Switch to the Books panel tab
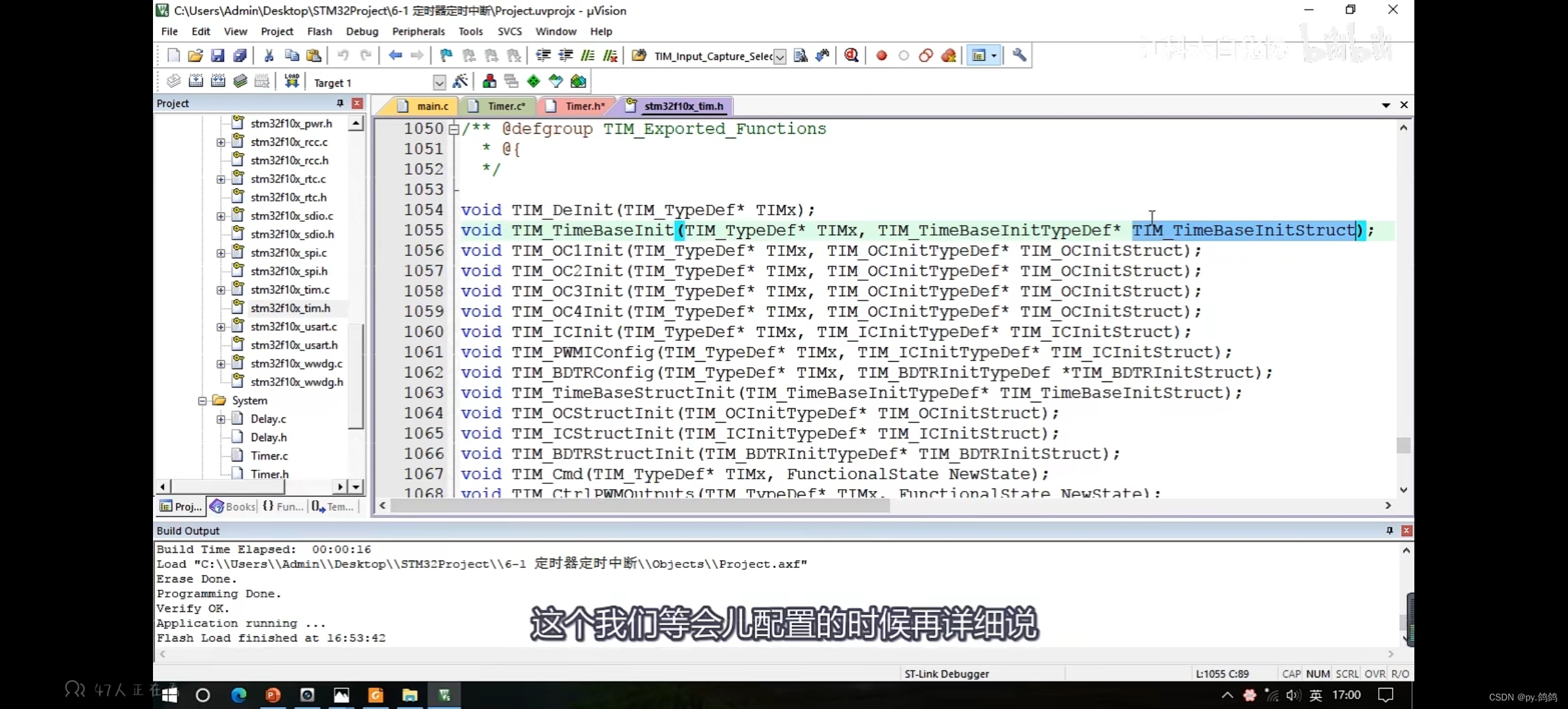 (232, 507)
